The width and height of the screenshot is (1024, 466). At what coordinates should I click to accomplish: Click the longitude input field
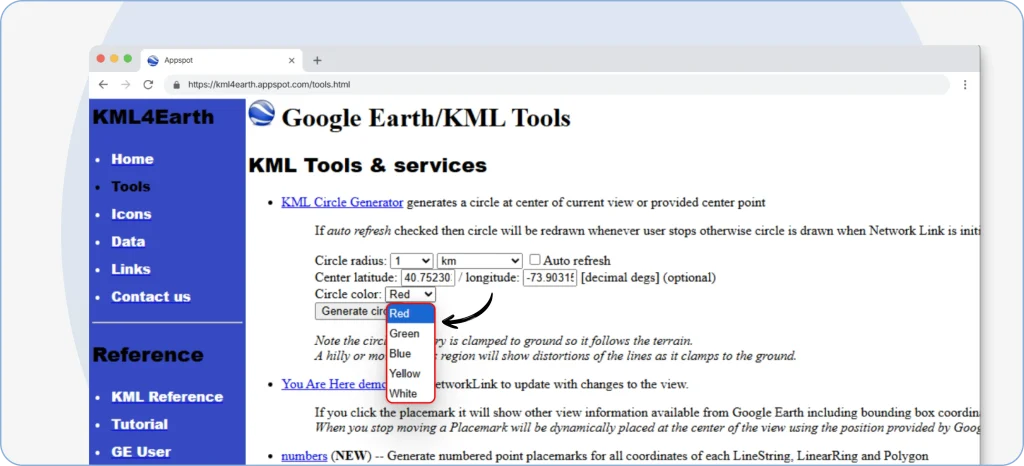click(x=549, y=277)
